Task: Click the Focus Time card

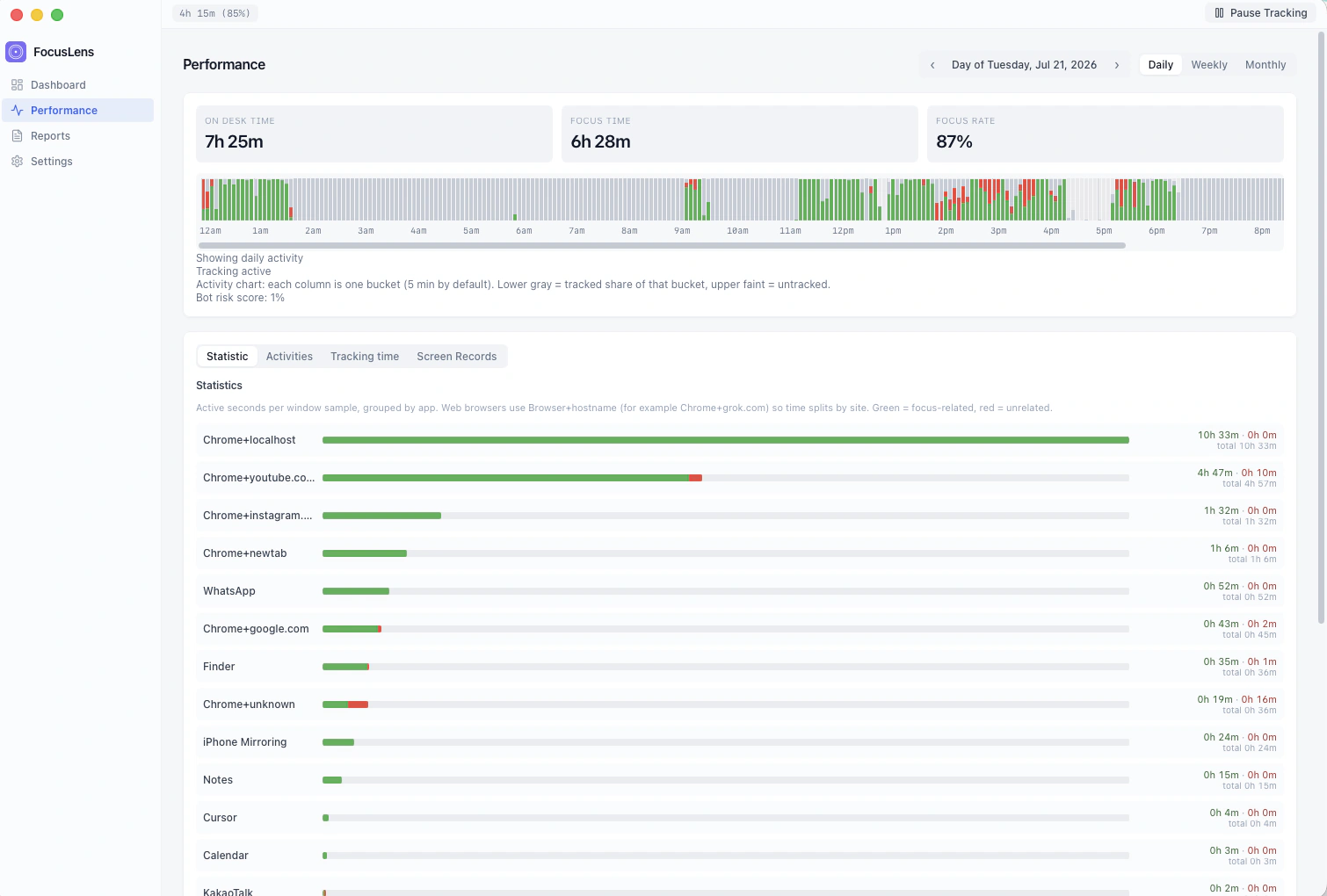Action: 739,134
